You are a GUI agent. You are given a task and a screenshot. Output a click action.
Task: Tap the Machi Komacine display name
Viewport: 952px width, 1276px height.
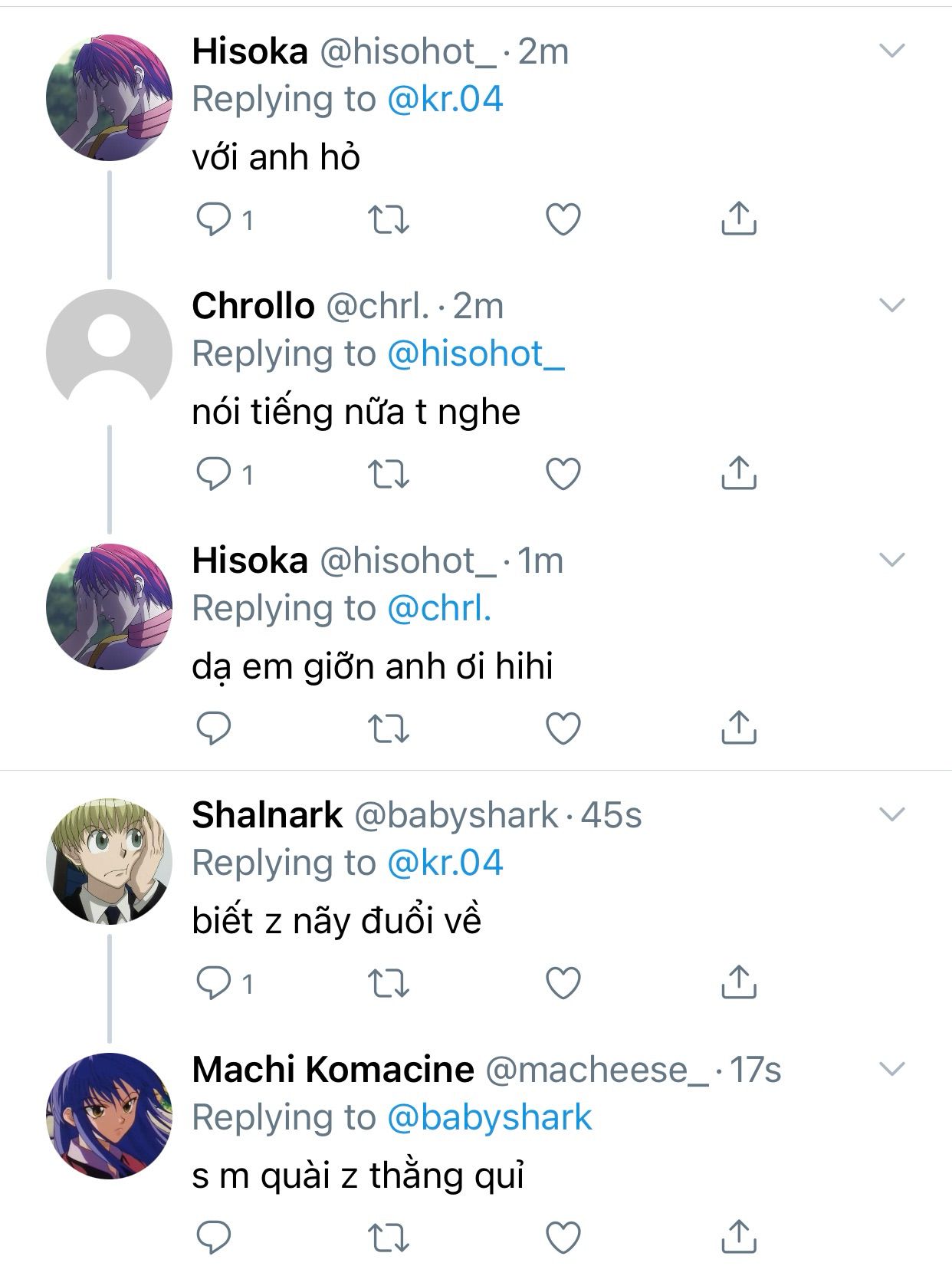click(333, 1069)
